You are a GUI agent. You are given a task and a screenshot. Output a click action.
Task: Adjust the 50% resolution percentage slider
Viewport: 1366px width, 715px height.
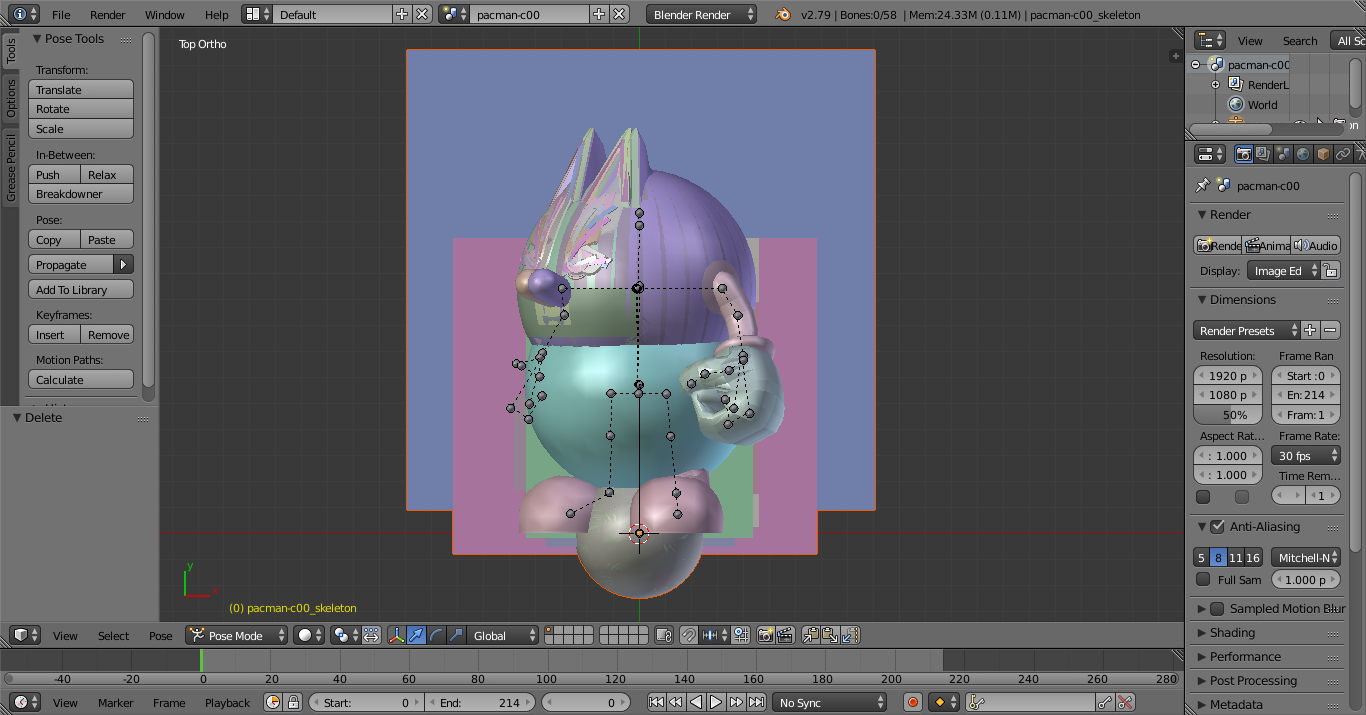coord(1229,414)
